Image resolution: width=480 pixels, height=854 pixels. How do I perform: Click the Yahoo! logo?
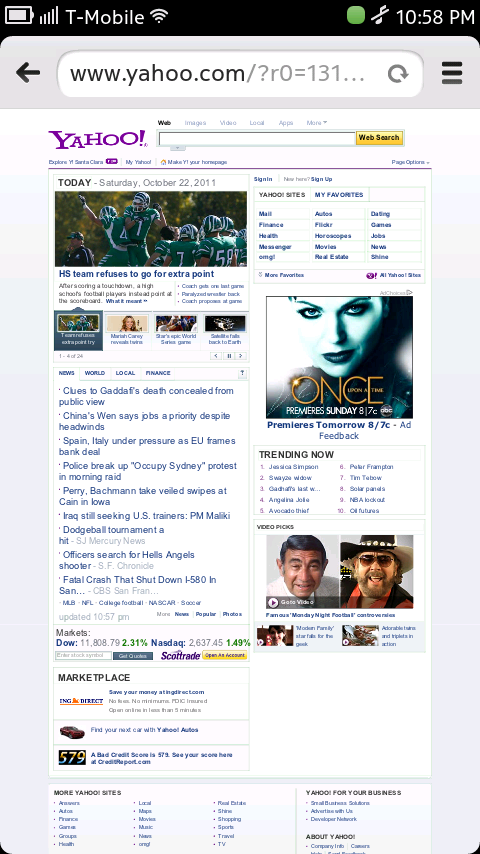[98, 139]
